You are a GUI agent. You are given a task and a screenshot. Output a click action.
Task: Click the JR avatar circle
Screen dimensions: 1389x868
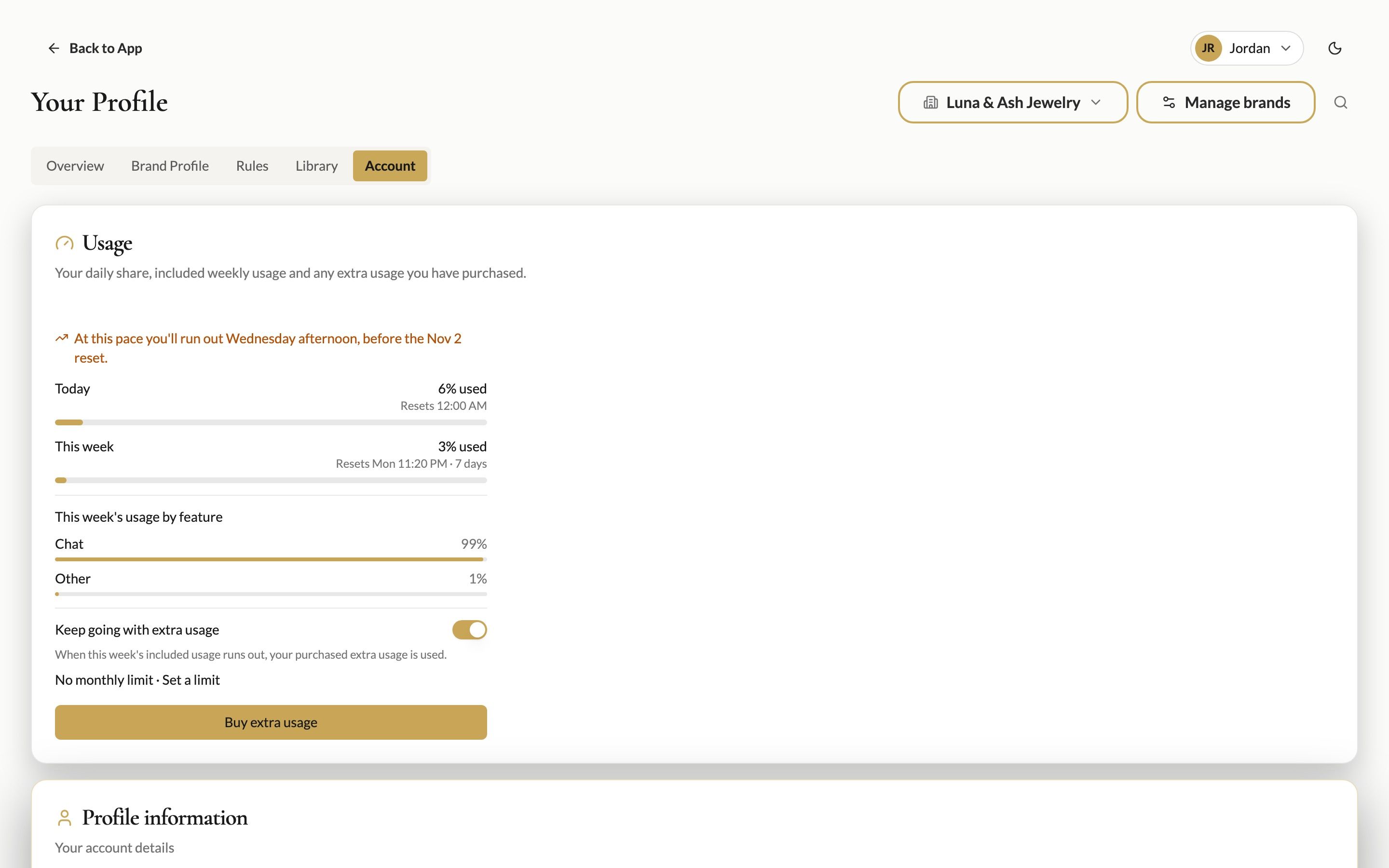click(1208, 48)
